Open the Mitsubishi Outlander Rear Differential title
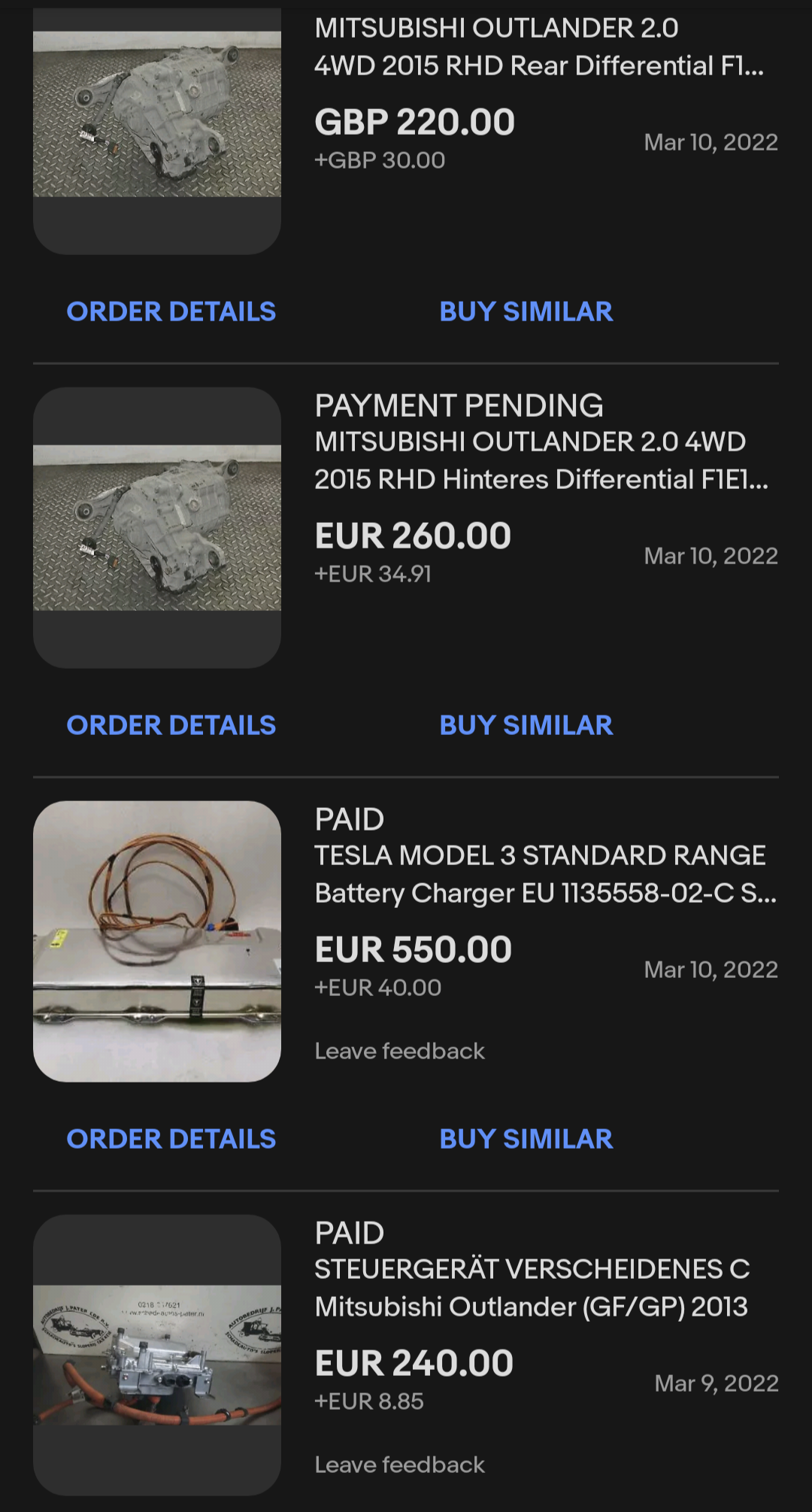The image size is (812, 1512). 538,47
